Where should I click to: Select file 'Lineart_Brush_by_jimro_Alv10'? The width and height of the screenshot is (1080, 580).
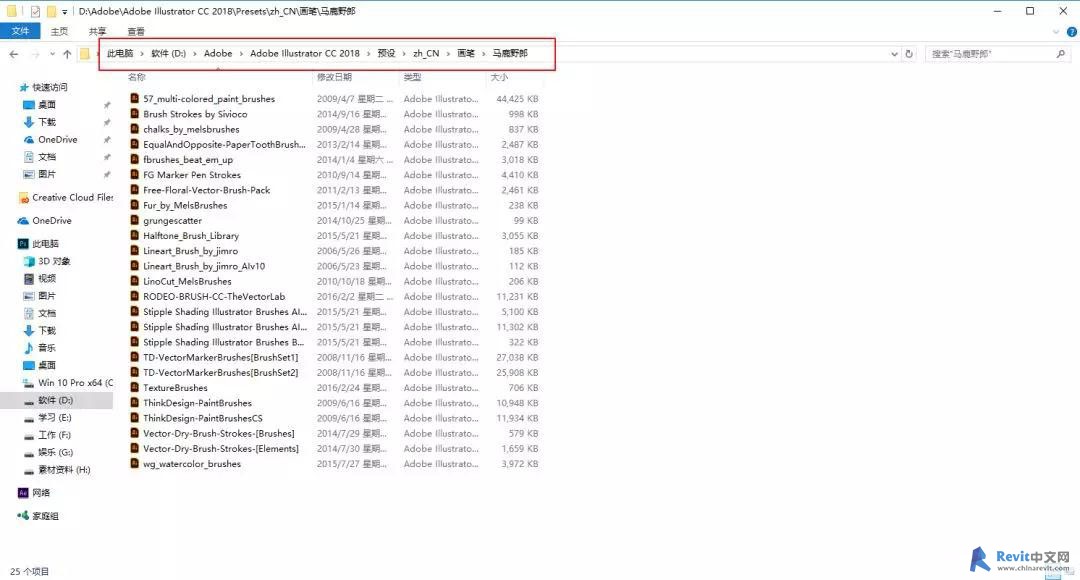click(204, 266)
